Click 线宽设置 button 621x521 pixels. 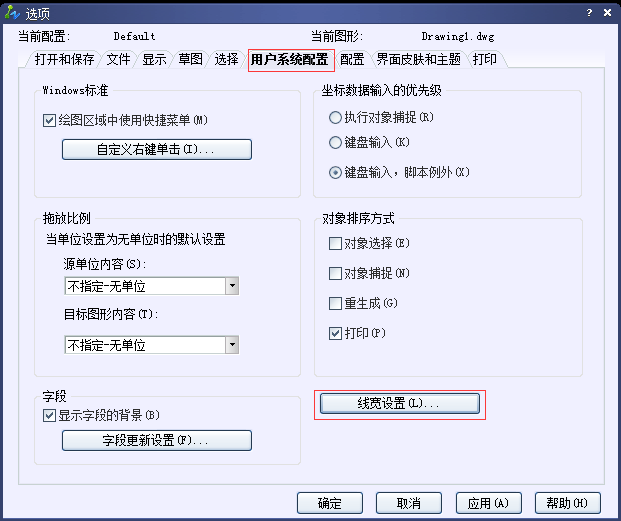pos(399,403)
